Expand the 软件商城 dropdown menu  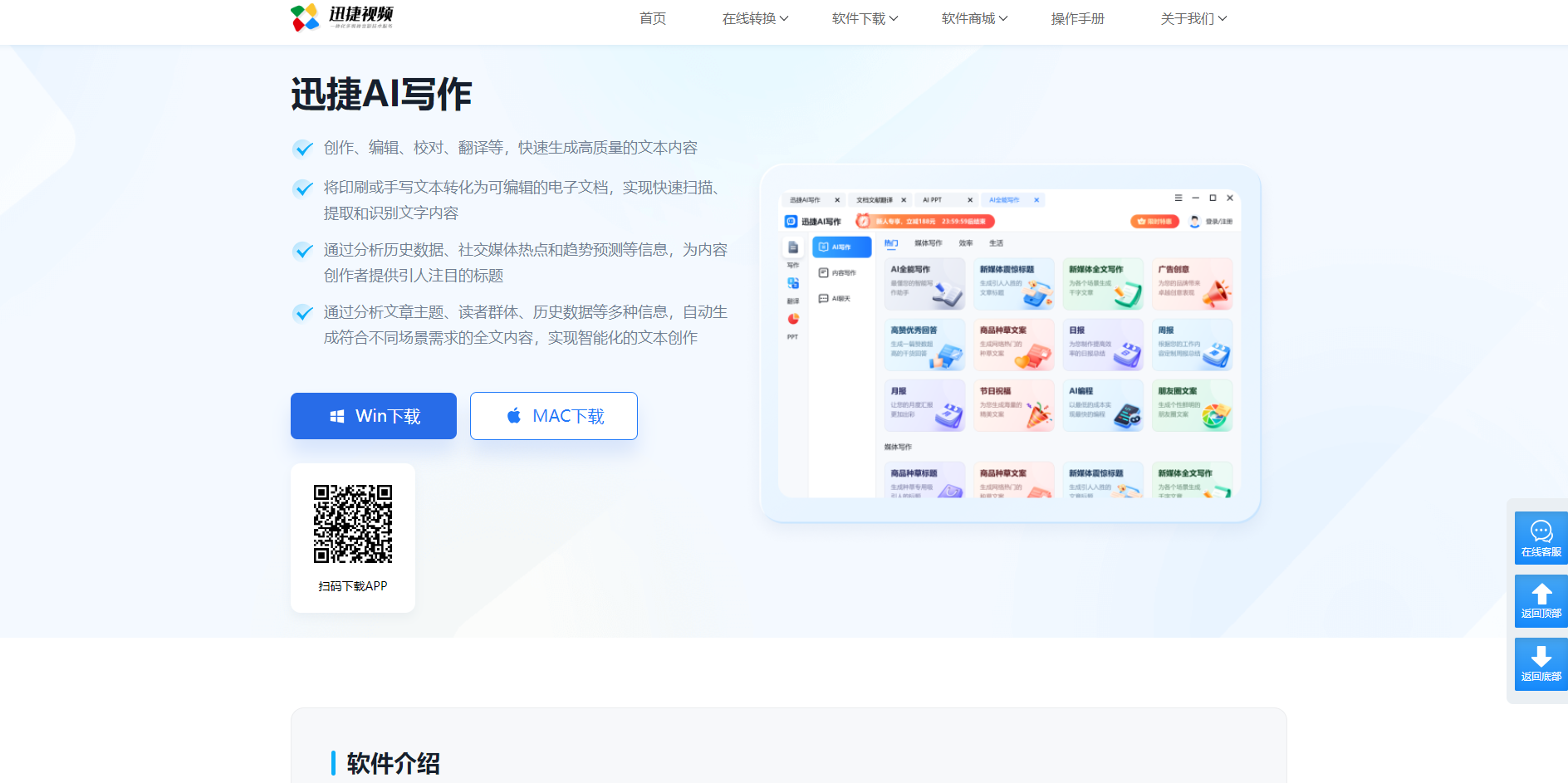pos(973,18)
